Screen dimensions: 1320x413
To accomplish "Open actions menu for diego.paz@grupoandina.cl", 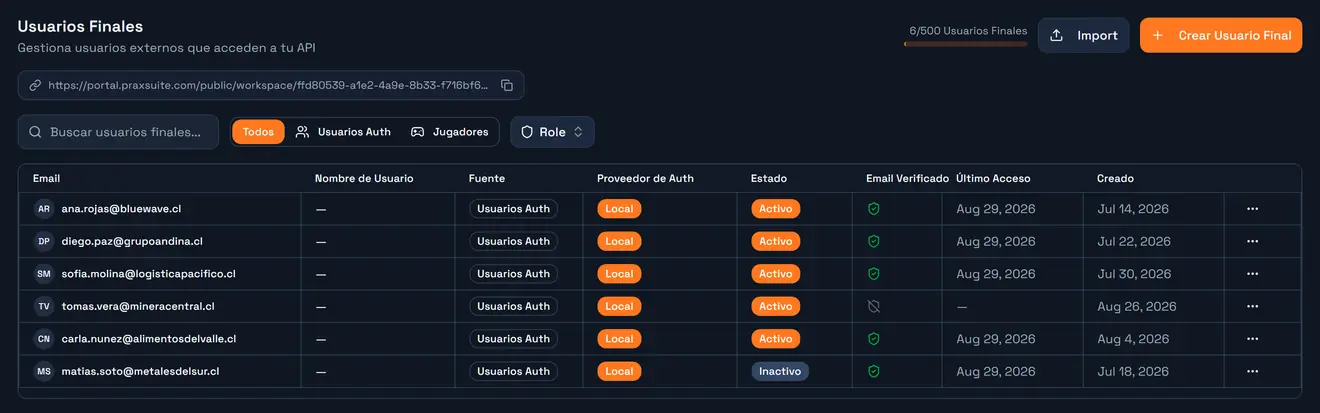I will [1252, 241].
